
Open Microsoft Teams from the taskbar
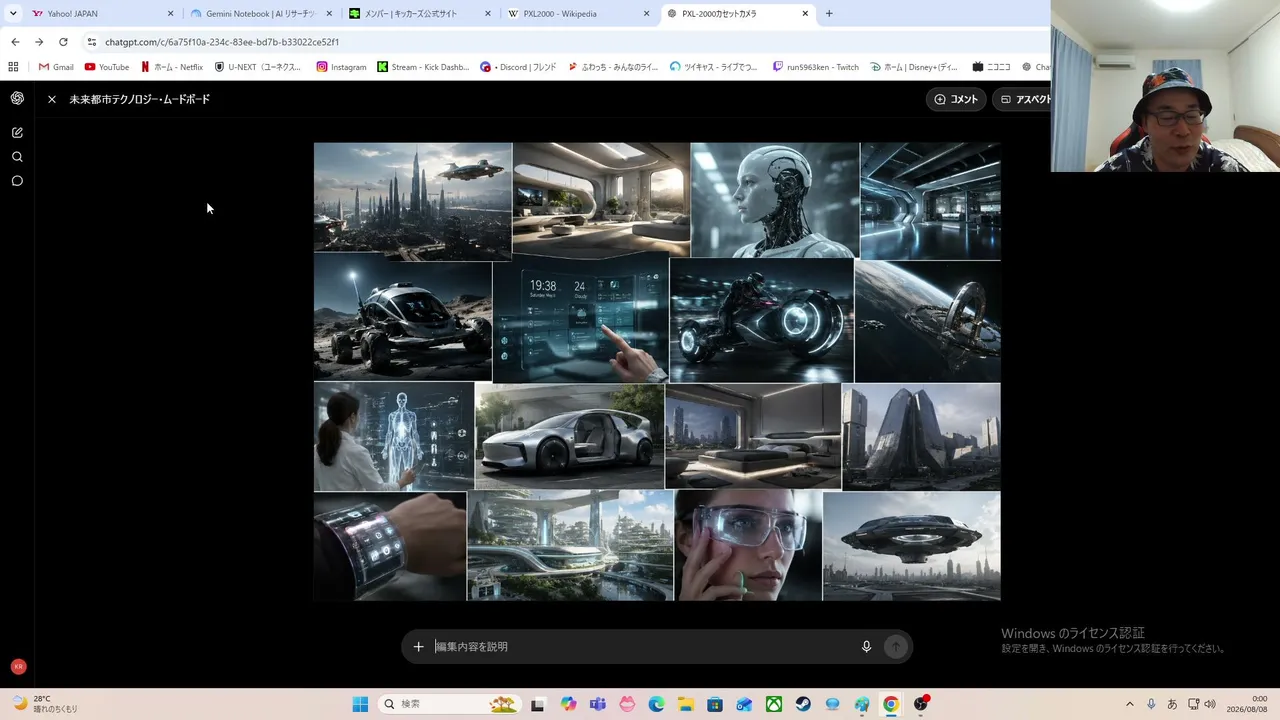click(x=598, y=704)
